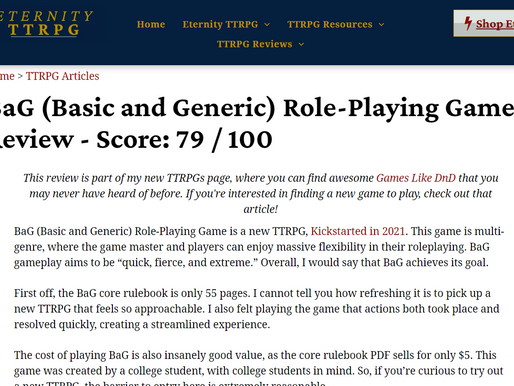Open the TTRPG Reviews menu item
The height and width of the screenshot is (386, 514).
(x=254, y=44)
